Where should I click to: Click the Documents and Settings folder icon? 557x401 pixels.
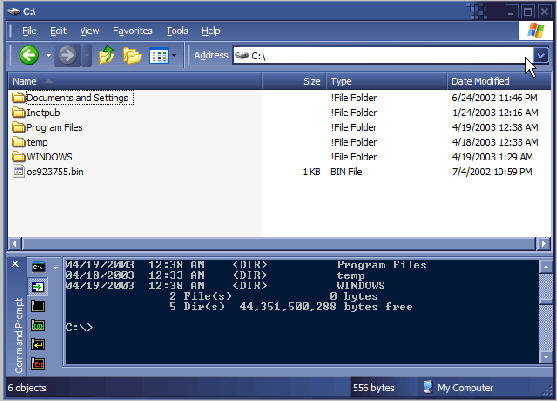18,97
